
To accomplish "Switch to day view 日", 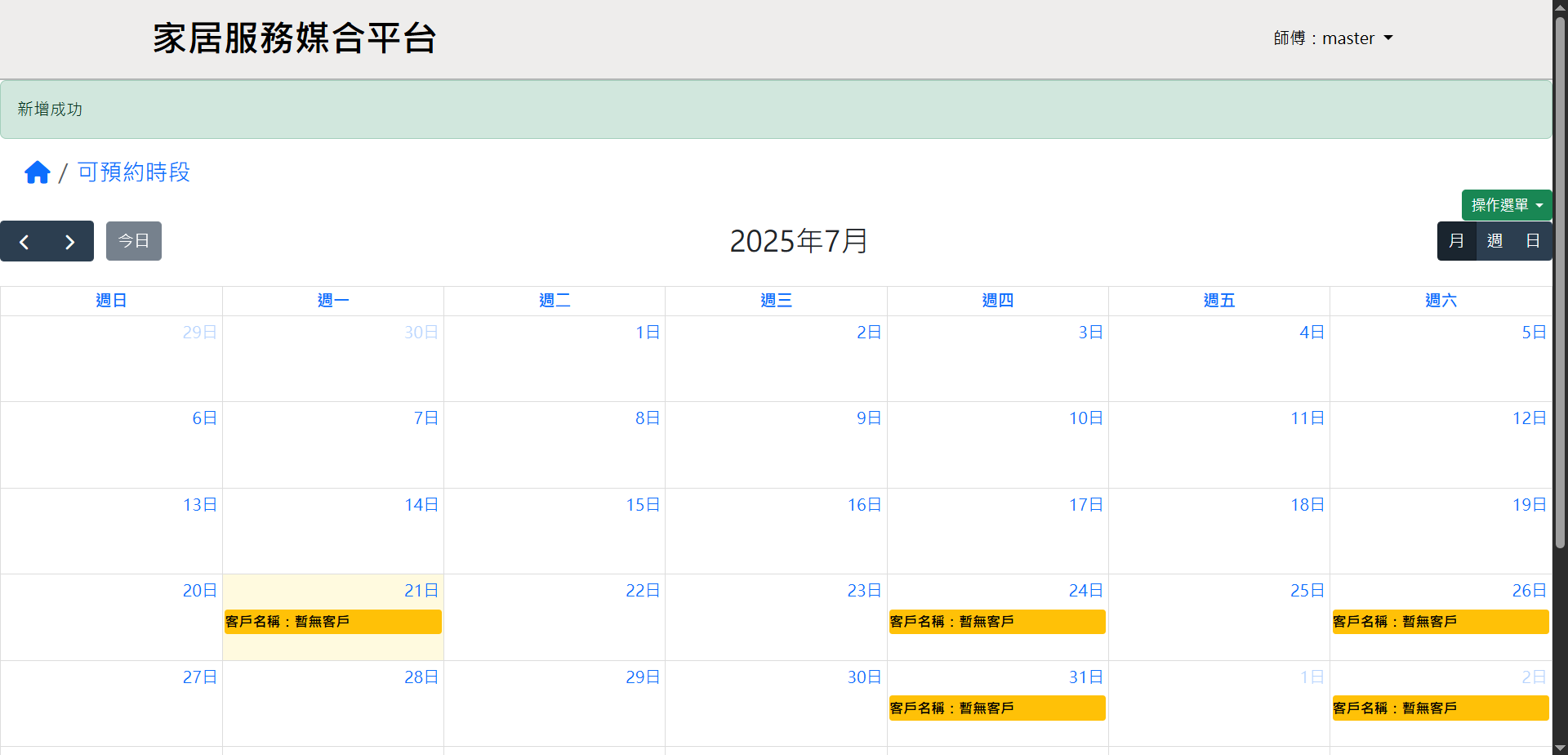I will (x=1533, y=241).
